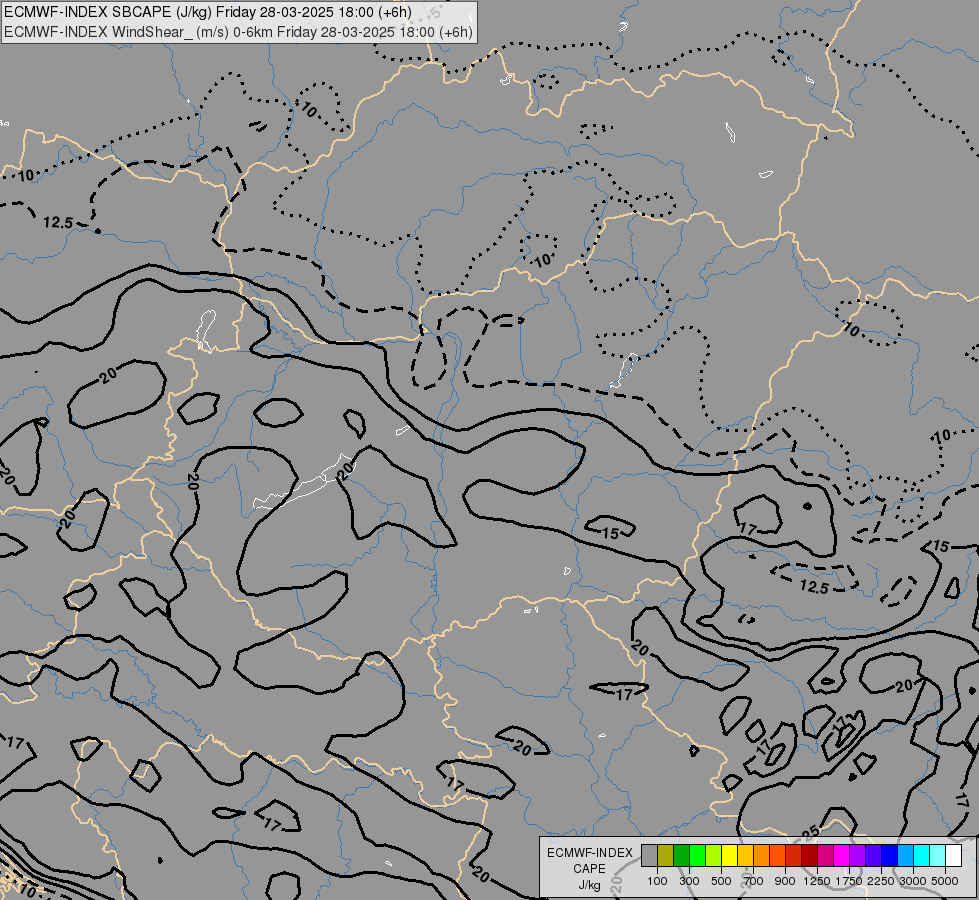Image resolution: width=979 pixels, height=900 pixels.
Task: Click the 900 legend scale value
Action: click(785, 881)
